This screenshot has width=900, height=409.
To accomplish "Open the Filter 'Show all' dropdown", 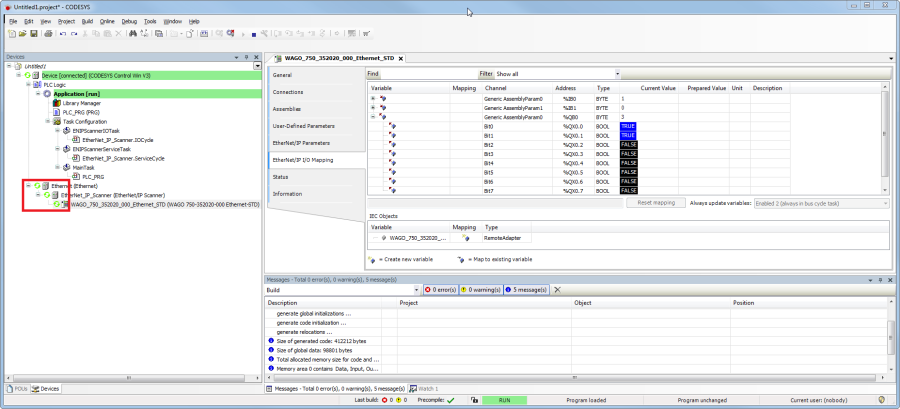I will pyautogui.click(x=617, y=74).
